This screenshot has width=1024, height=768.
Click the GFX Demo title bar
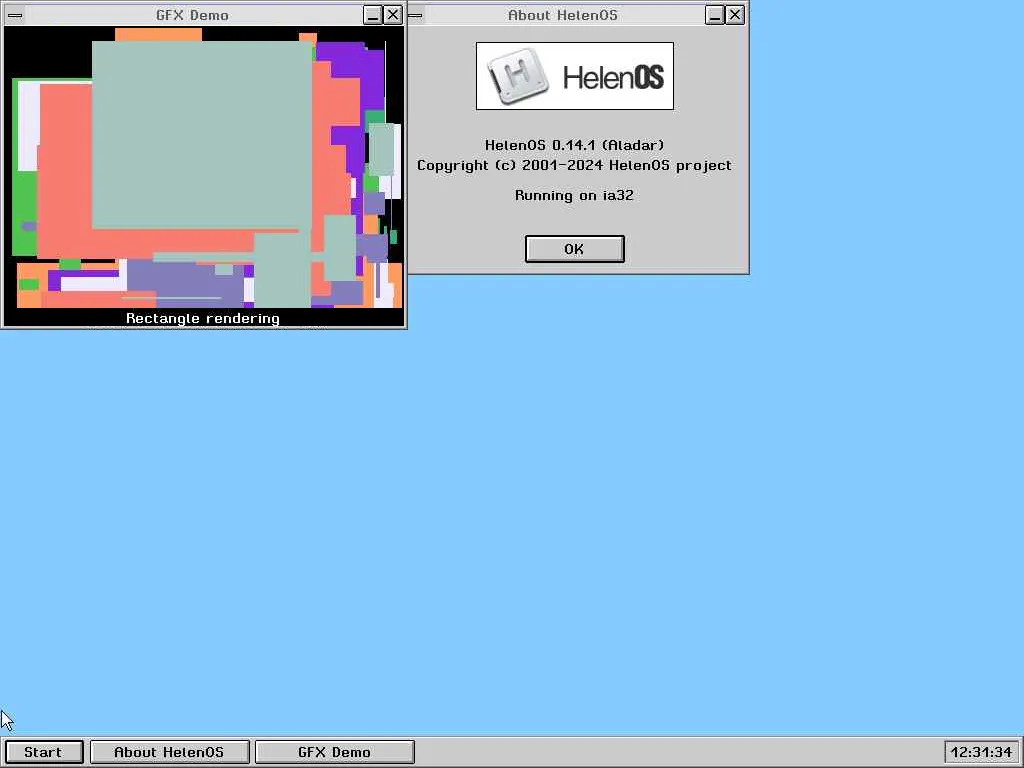[193, 15]
